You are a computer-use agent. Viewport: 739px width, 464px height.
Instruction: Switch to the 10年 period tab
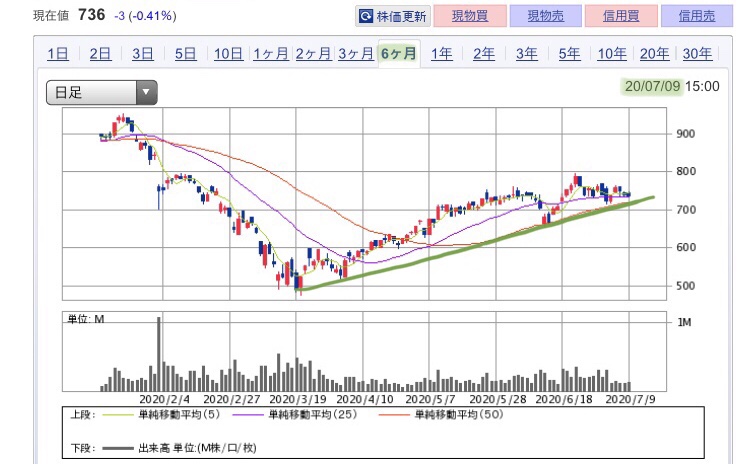coord(612,54)
